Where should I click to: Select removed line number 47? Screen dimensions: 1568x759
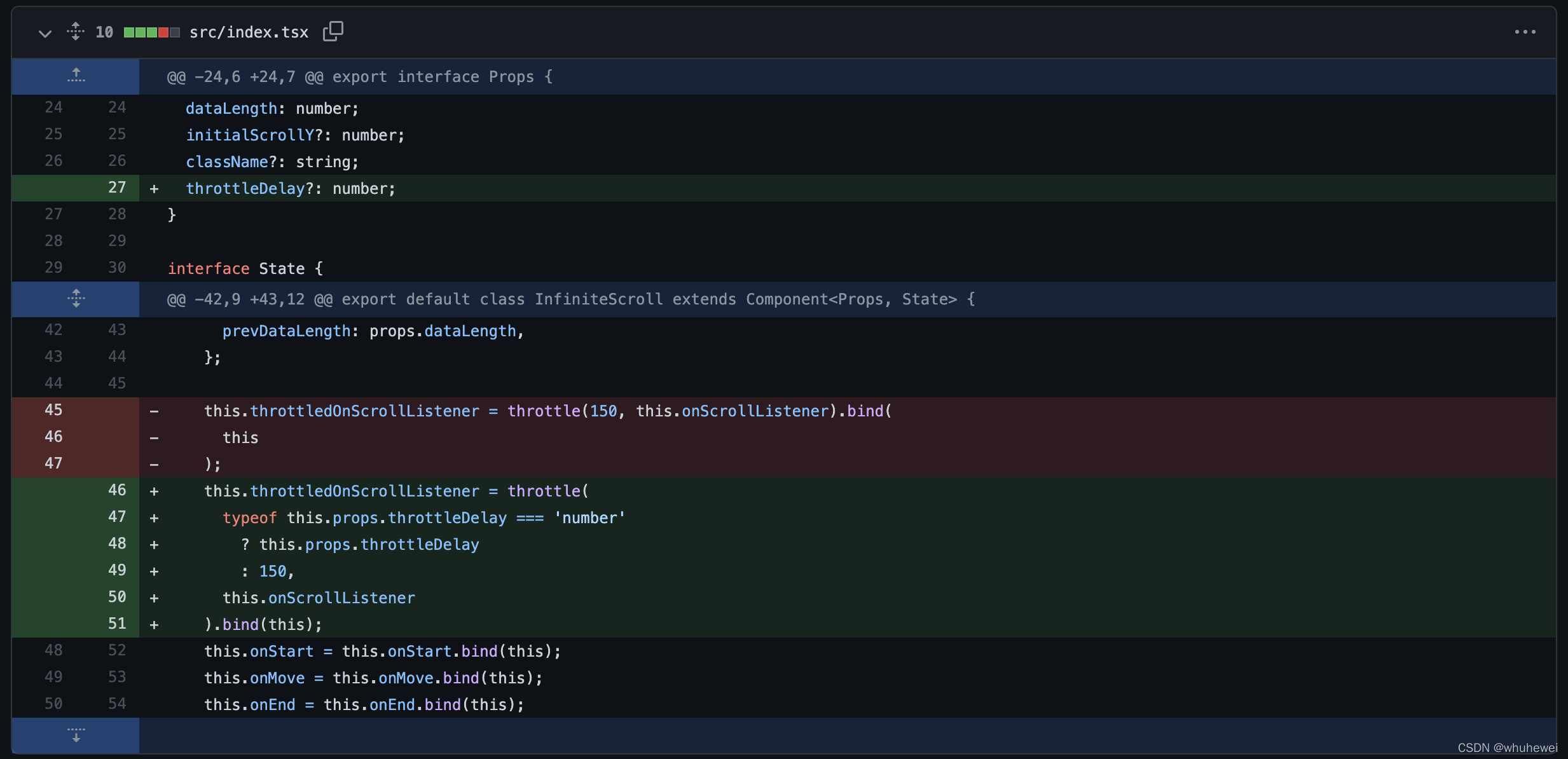tap(53, 463)
